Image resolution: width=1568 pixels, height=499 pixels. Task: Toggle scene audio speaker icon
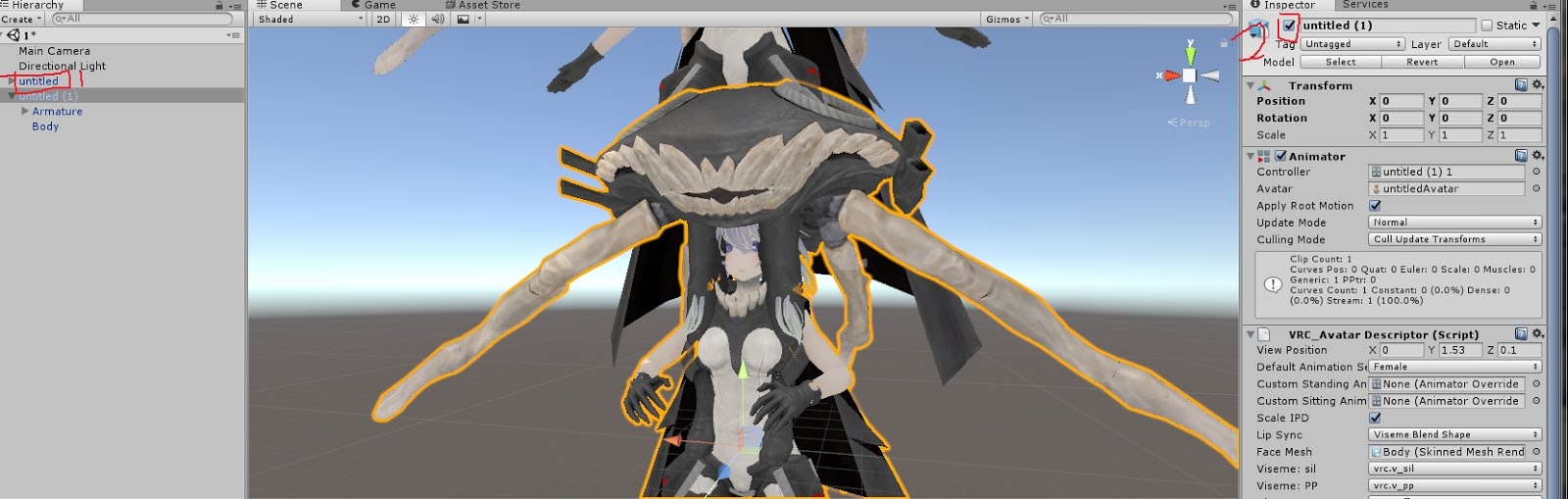pos(437,19)
